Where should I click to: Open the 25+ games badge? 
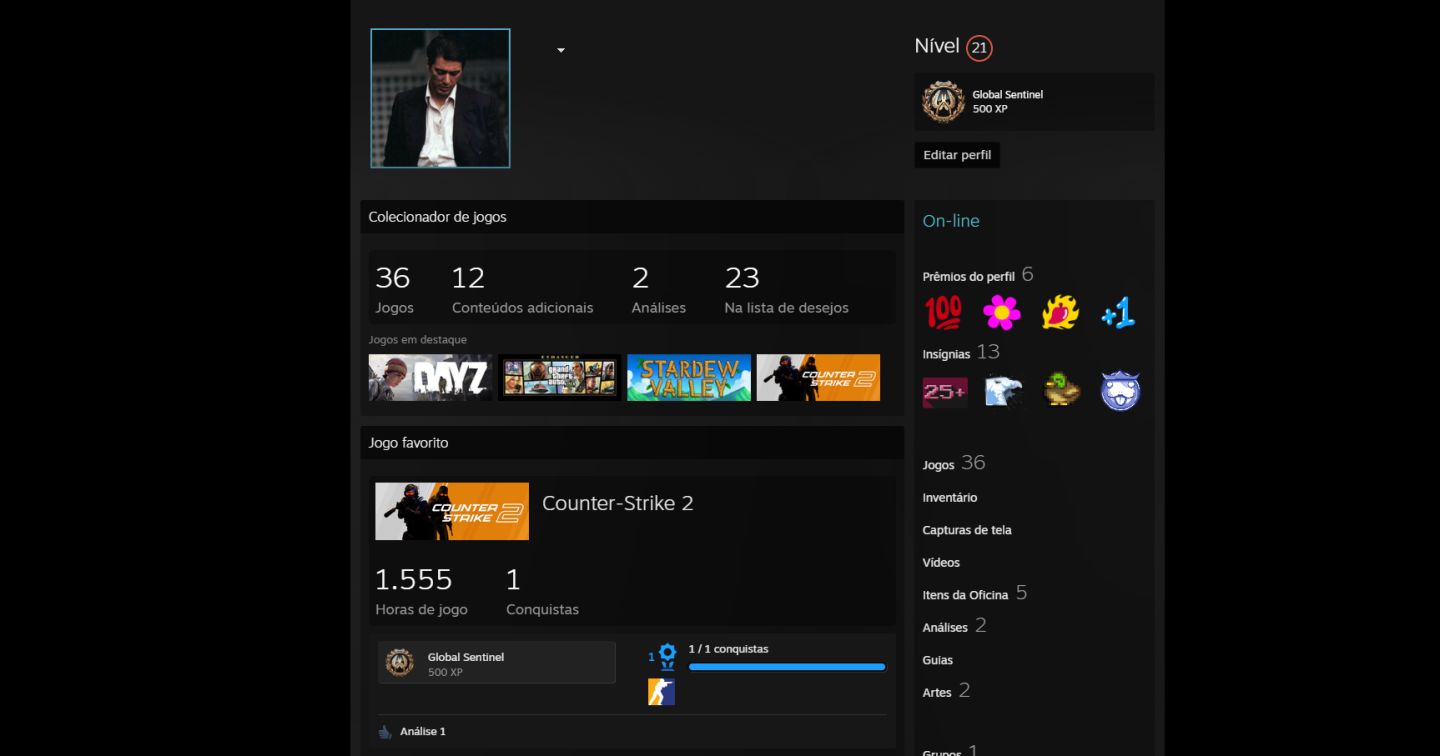click(x=945, y=391)
